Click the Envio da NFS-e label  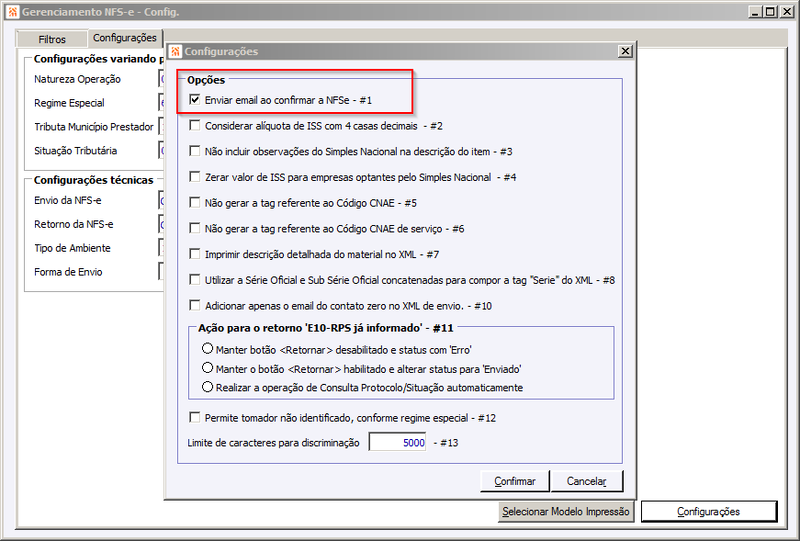[68, 200]
